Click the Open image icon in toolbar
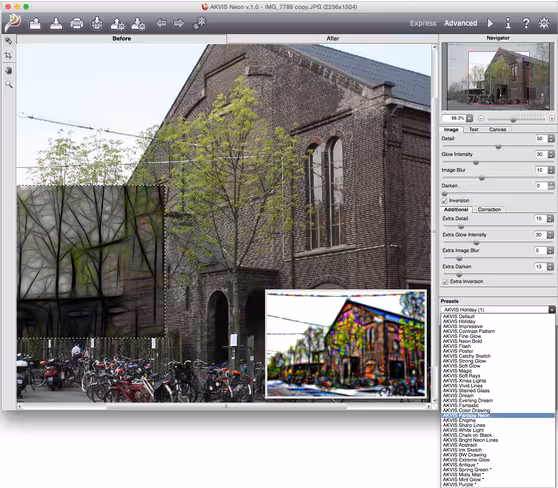Viewport: 558px width, 488px height. (x=35, y=23)
